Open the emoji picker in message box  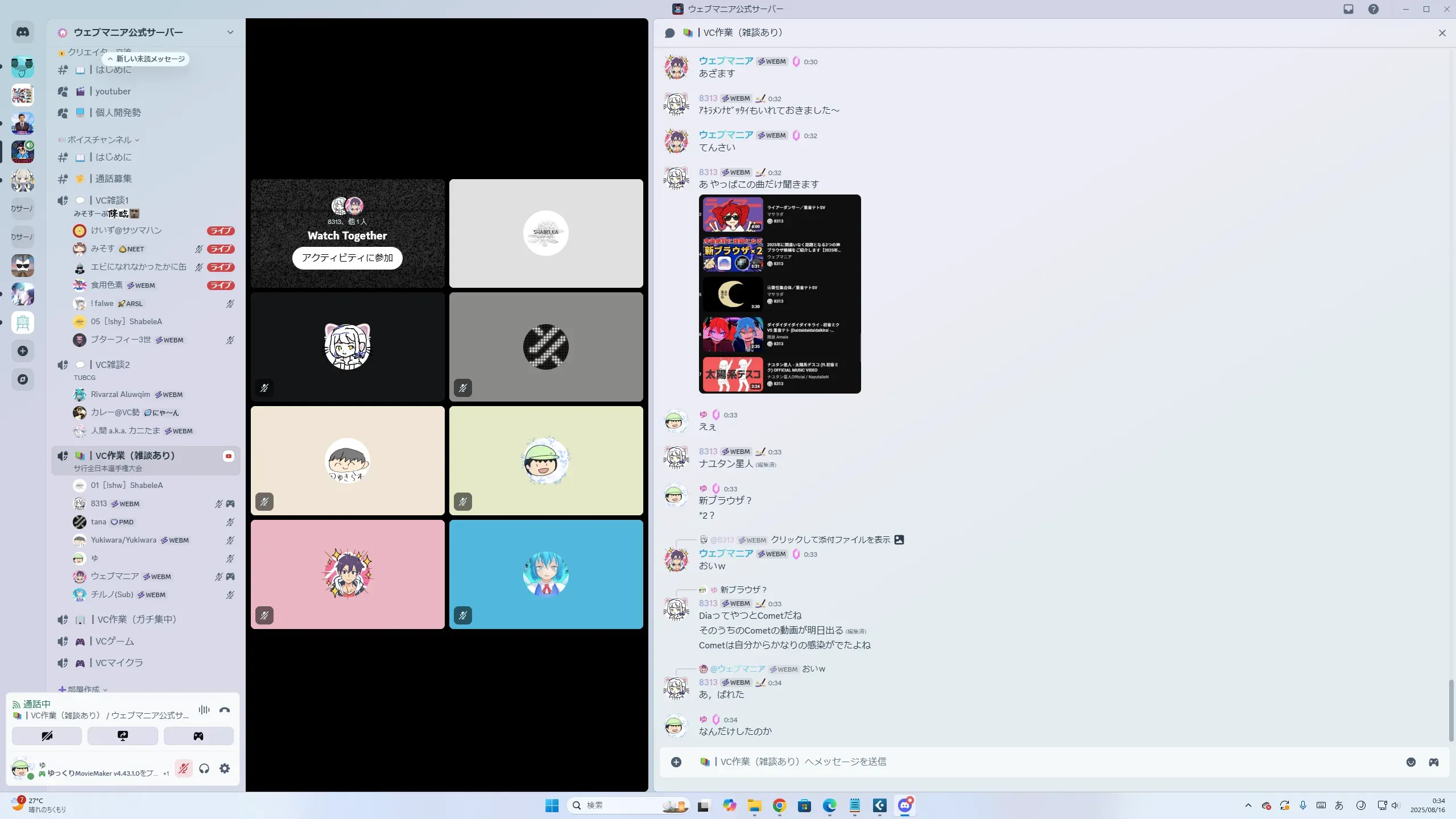pyautogui.click(x=1411, y=762)
